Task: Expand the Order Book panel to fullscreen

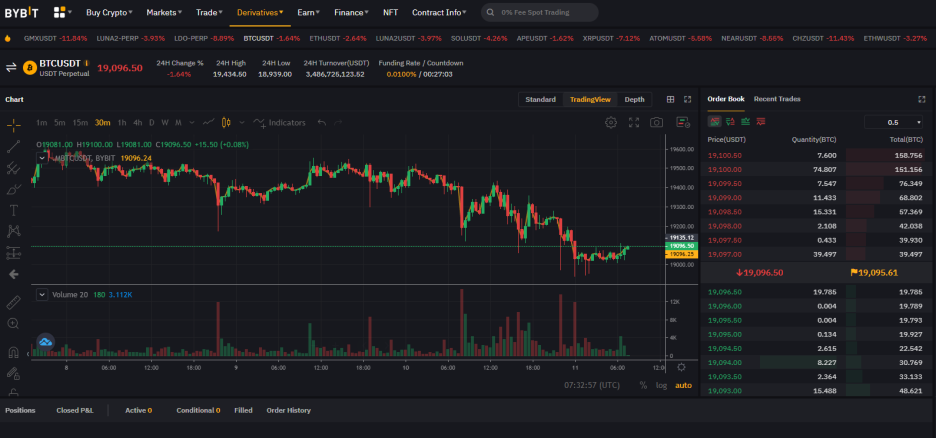Action: [922, 99]
